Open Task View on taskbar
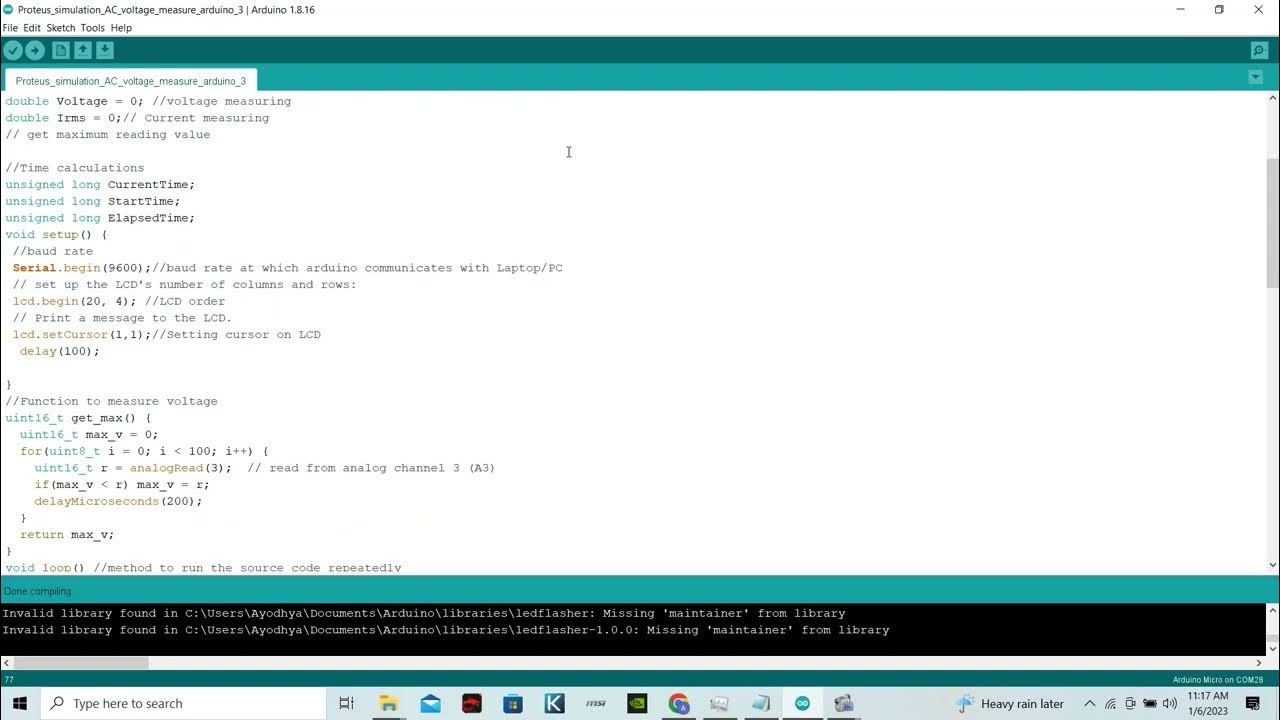The width and height of the screenshot is (1280, 720). [x=346, y=703]
